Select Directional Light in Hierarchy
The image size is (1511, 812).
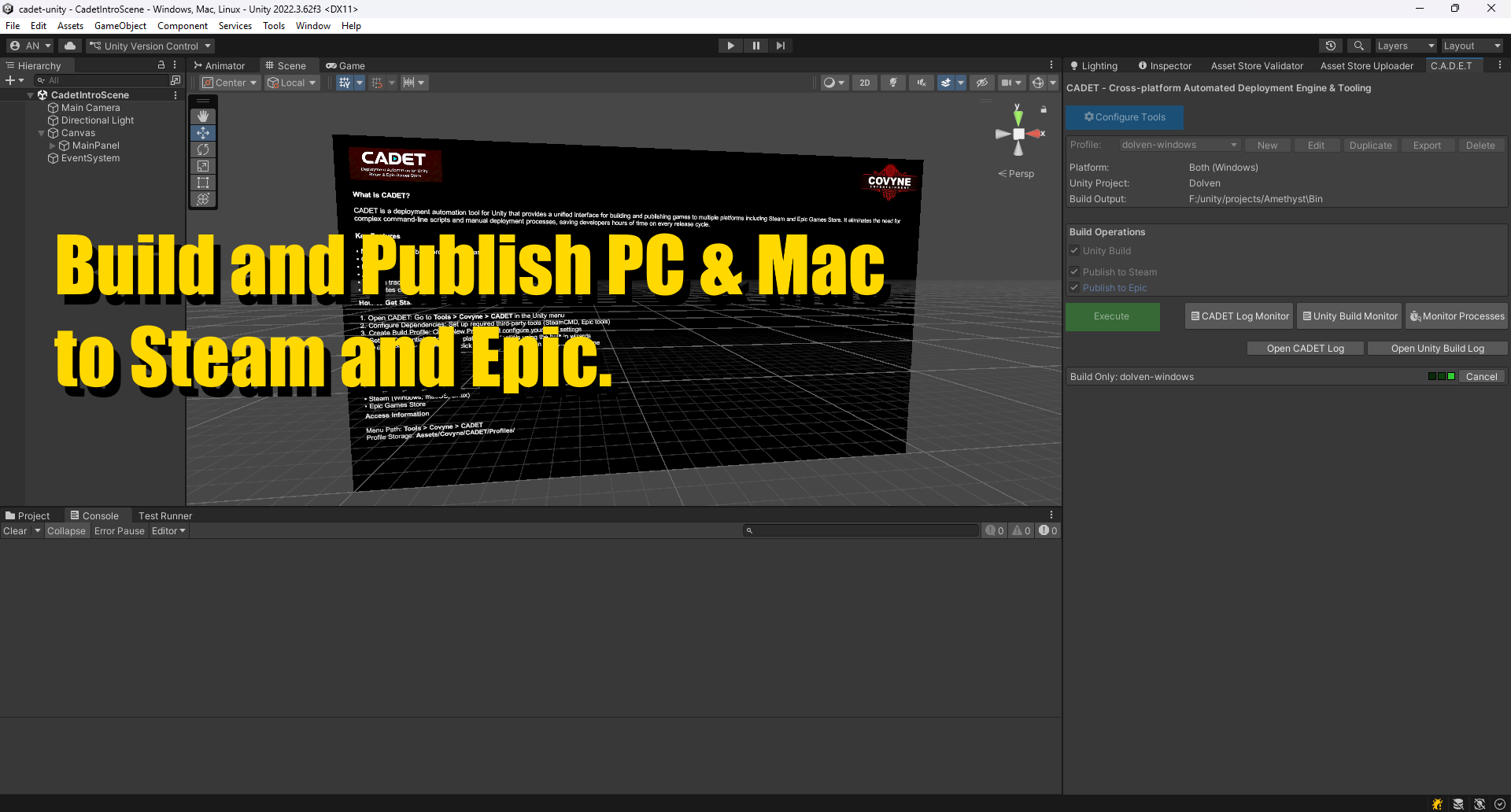[98, 120]
